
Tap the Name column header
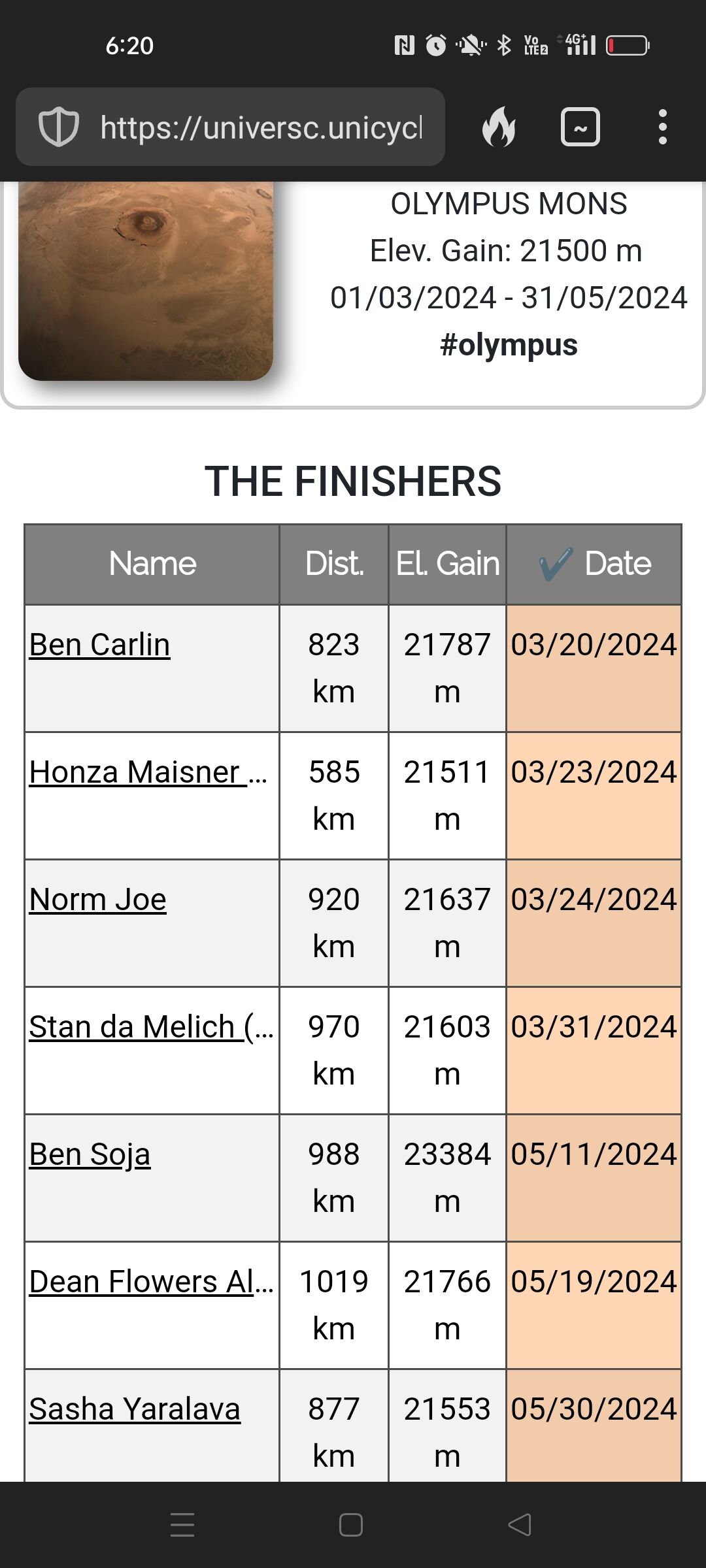pyautogui.click(x=152, y=564)
